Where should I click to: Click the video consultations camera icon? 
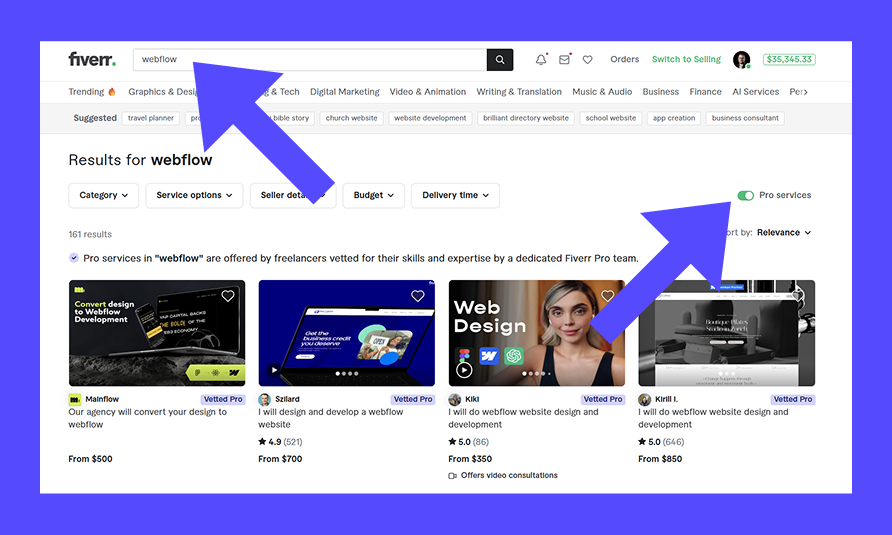(x=453, y=475)
